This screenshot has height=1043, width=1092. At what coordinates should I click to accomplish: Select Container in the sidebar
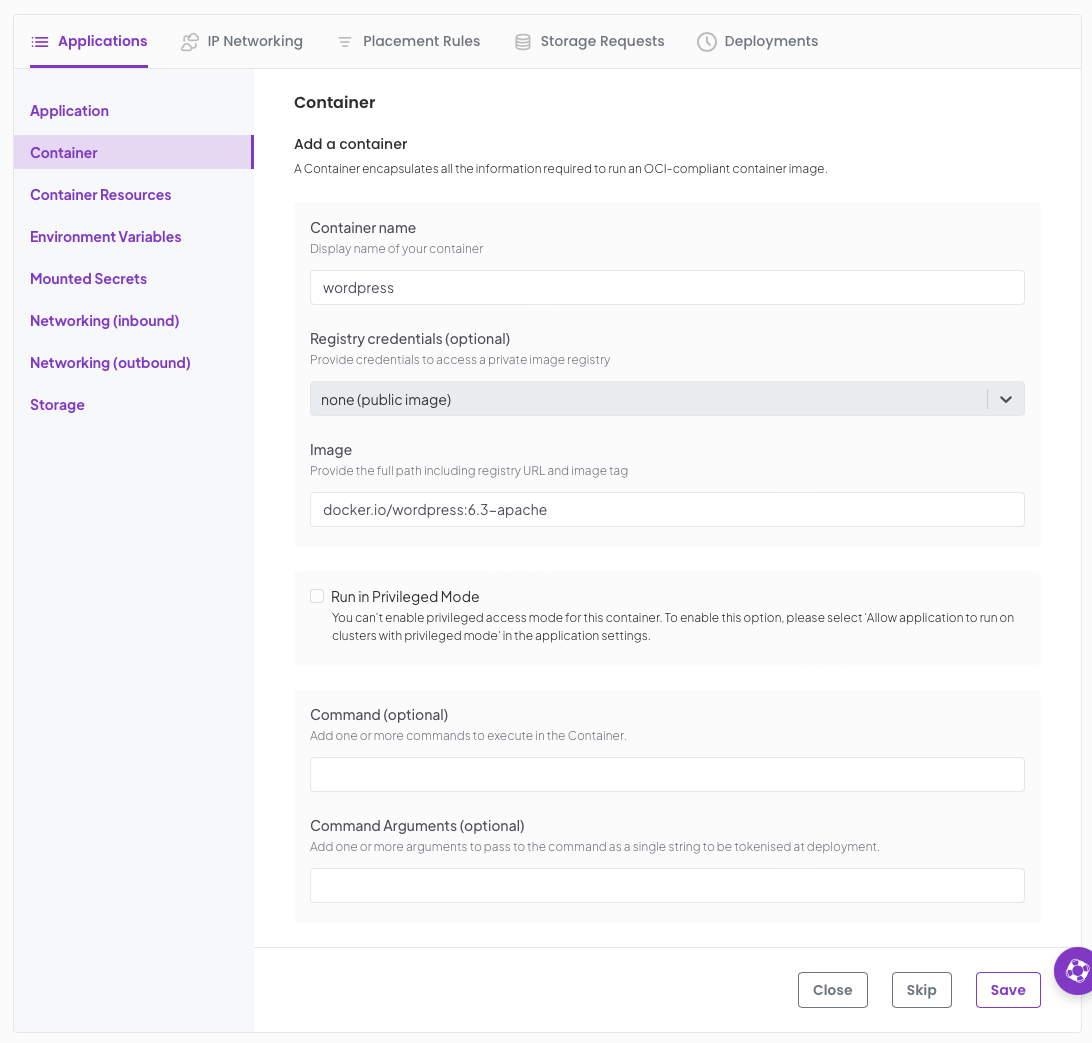[x=133, y=152]
